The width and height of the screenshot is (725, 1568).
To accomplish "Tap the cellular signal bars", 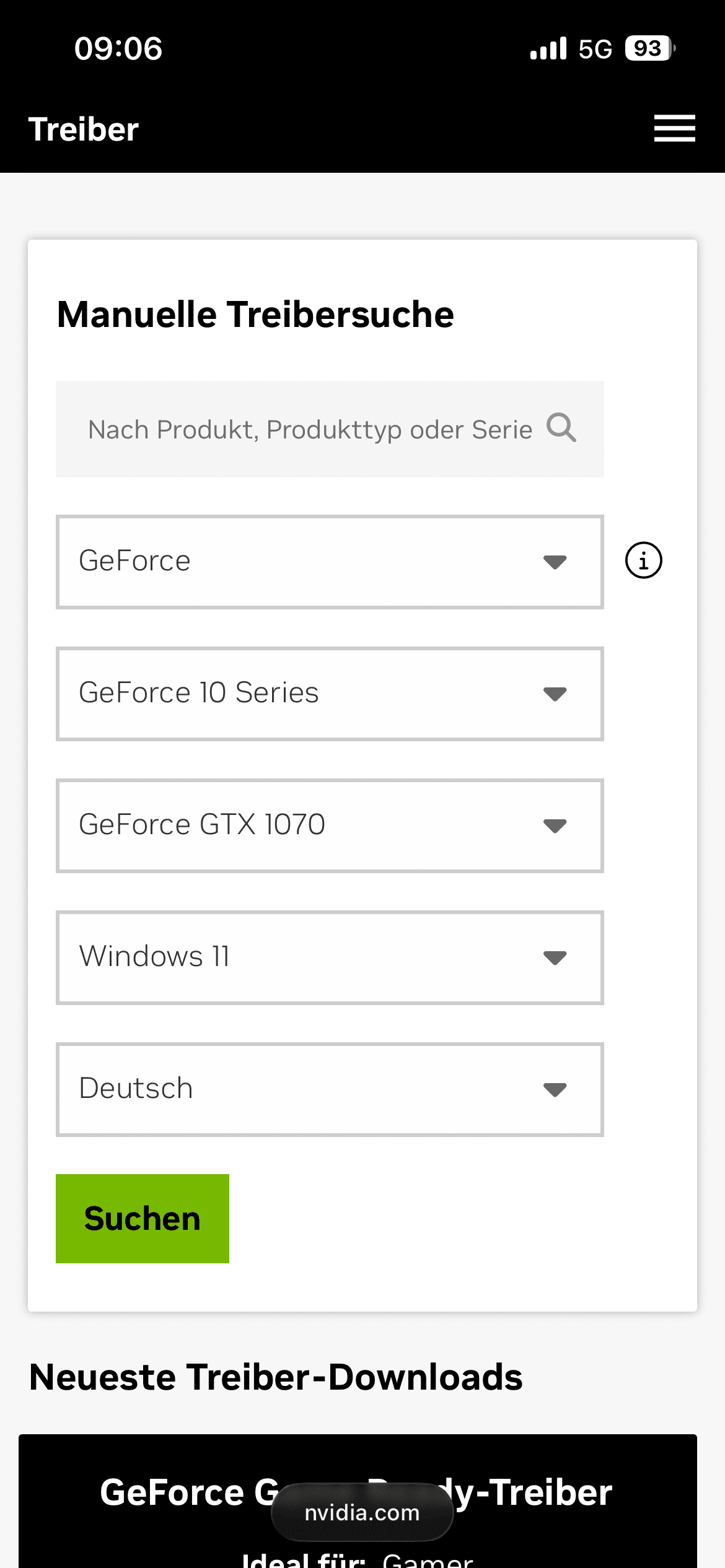I will point(548,48).
